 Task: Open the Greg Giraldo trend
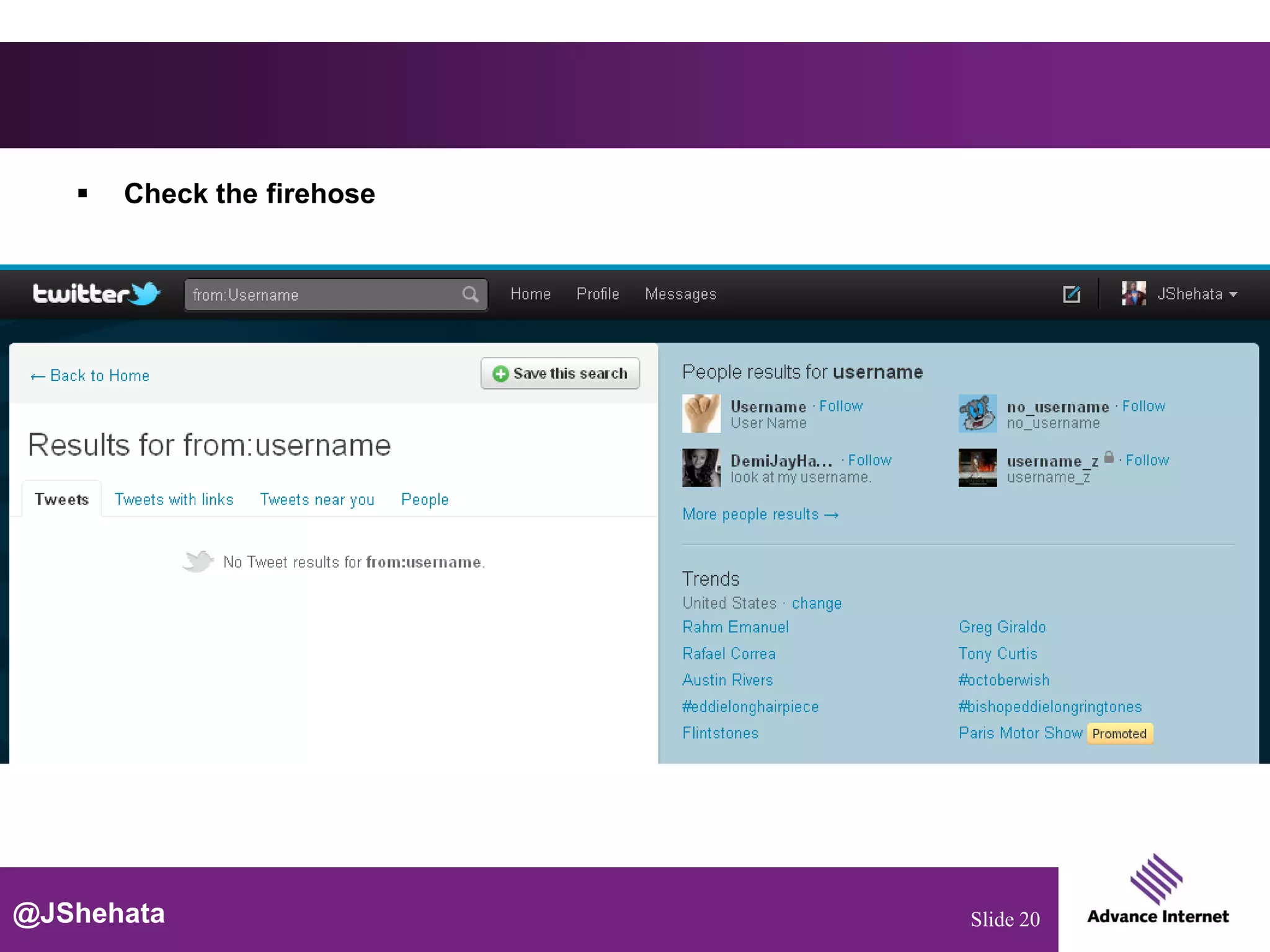tap(1002, 627)
